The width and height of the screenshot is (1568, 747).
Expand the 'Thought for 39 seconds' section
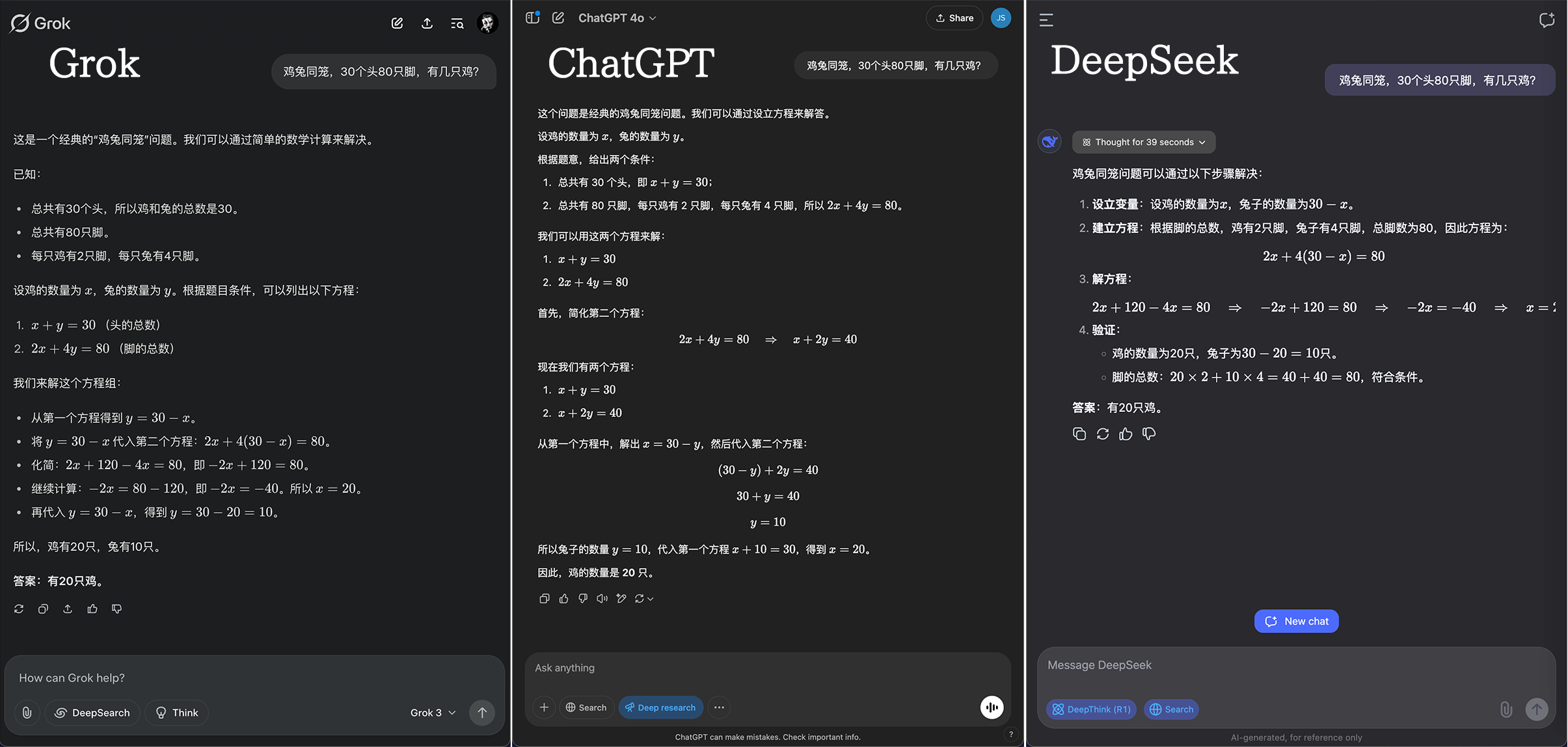coord(1143,142)
